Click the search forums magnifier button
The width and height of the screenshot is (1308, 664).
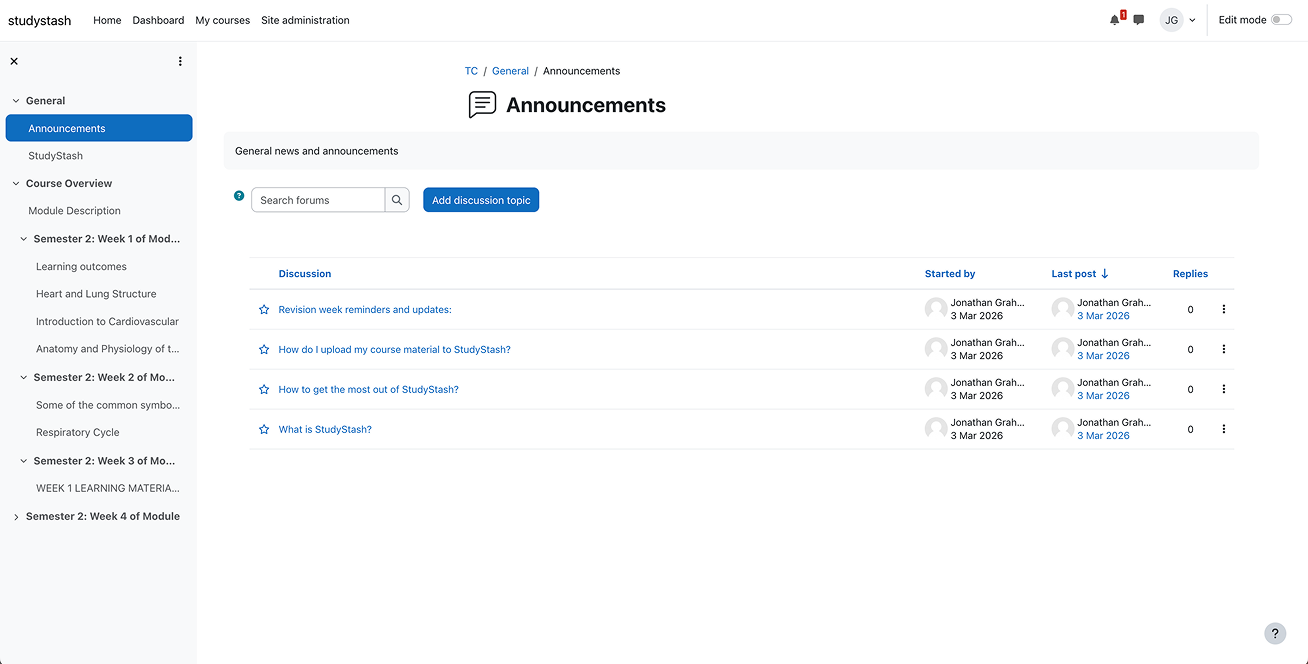[397, 200]
